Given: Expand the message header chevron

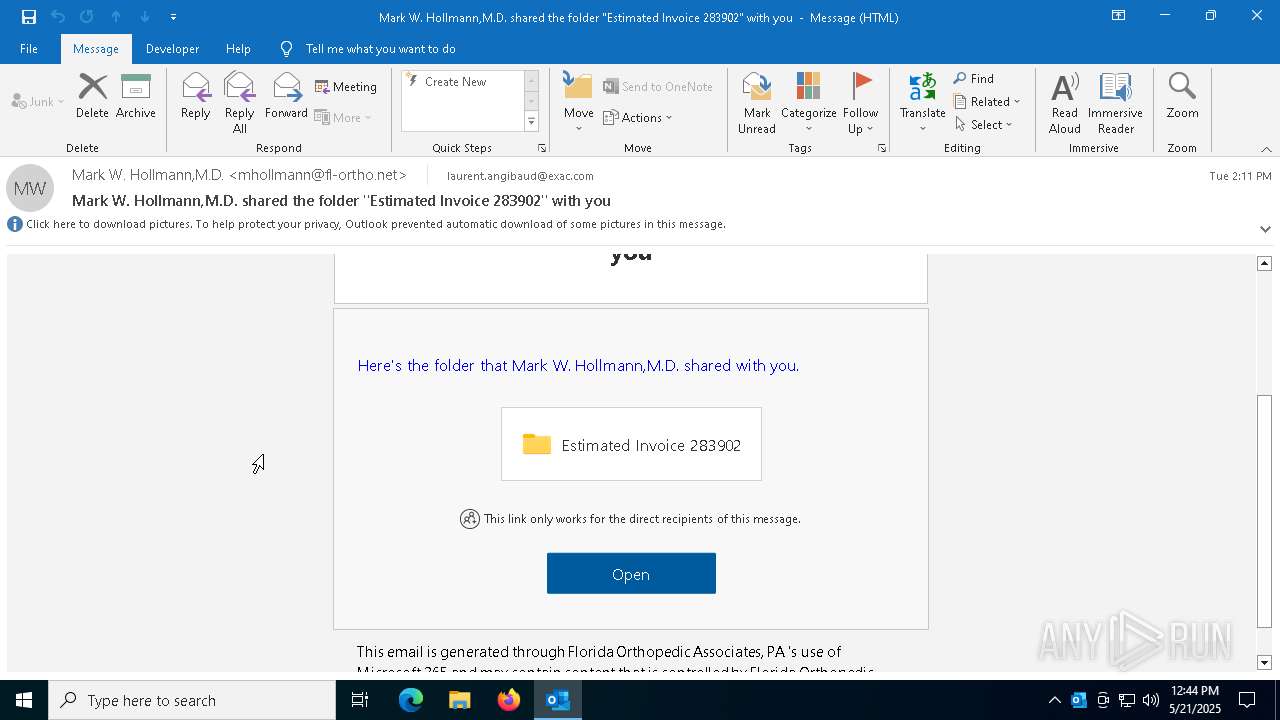Looking at the screenshot, I should (x=1265, y=229).
